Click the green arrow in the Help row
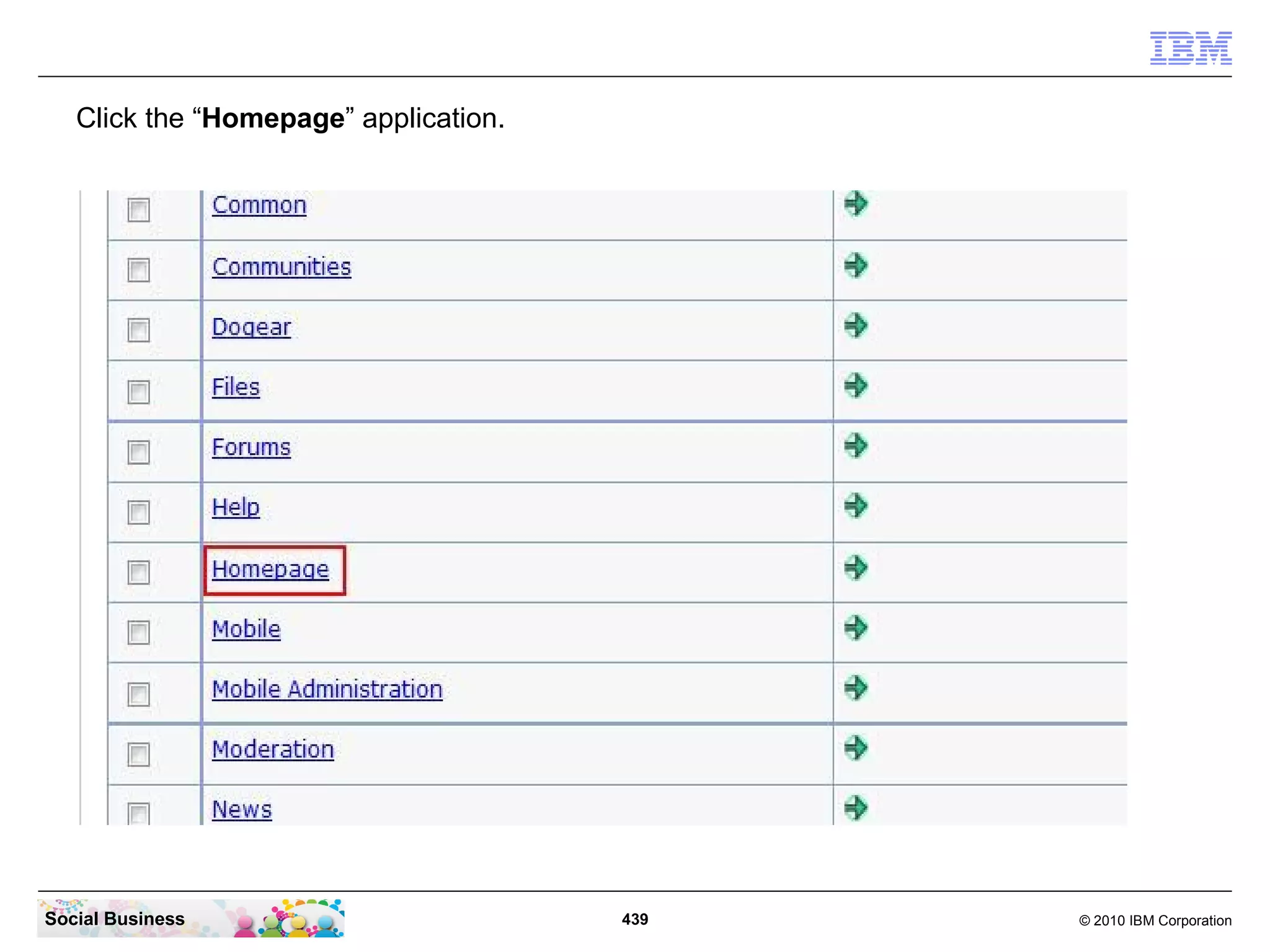 (856, 505)
